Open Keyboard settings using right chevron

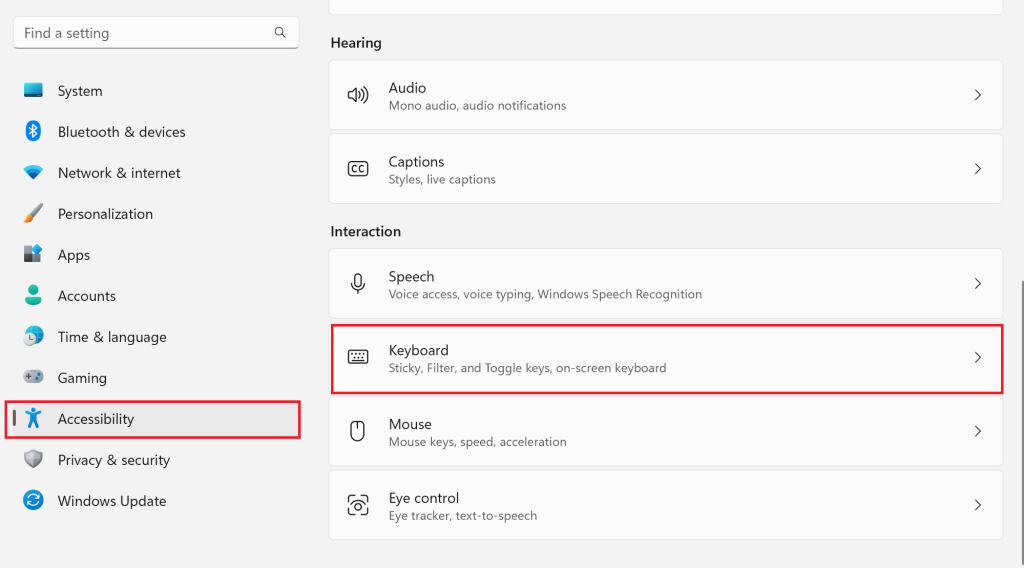(978, 358)
